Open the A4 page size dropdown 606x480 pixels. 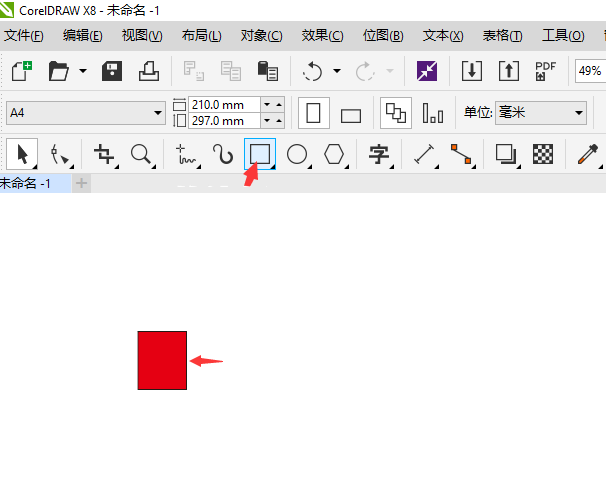pos(86,113)
